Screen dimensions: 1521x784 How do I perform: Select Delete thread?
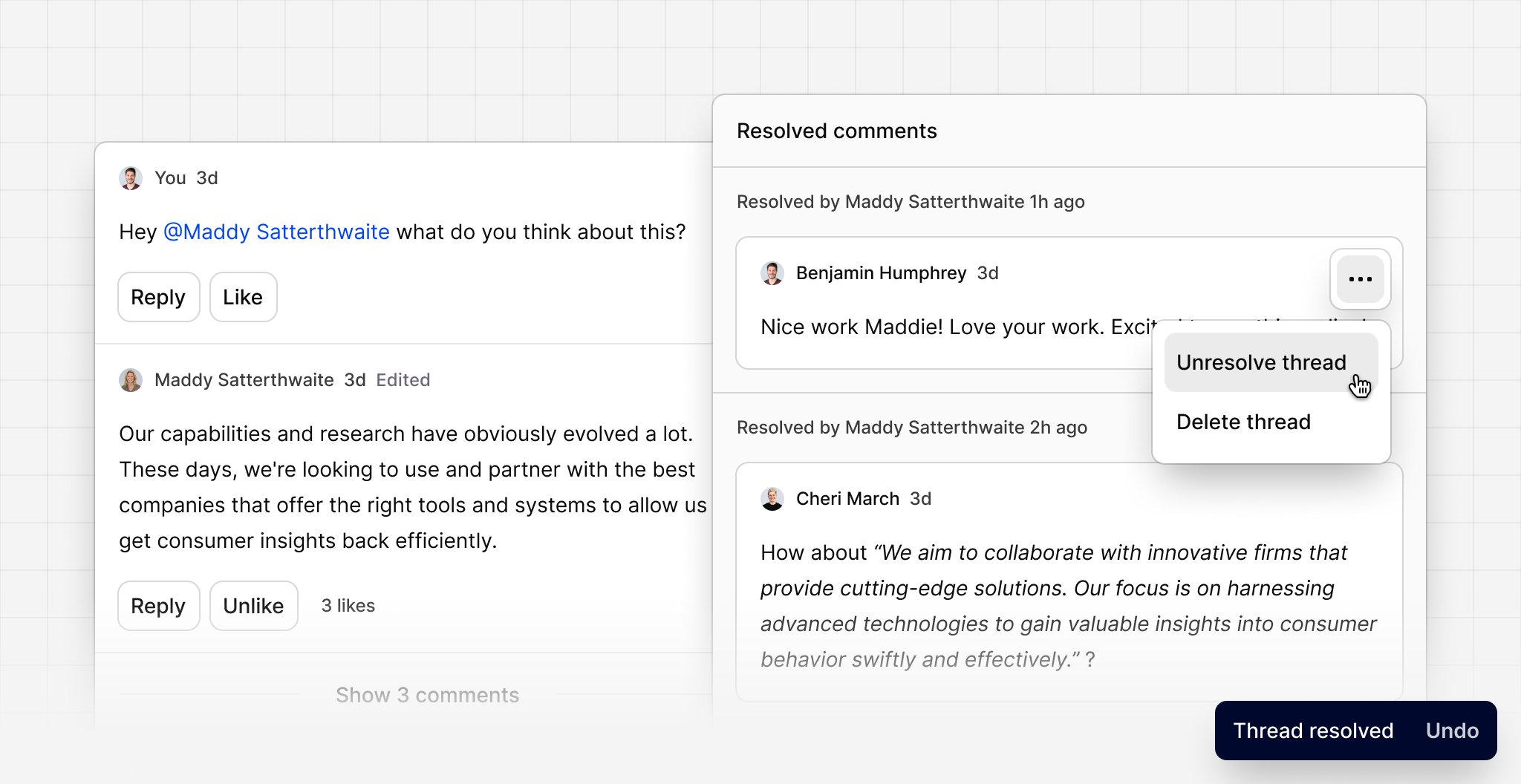(1243, 422)
